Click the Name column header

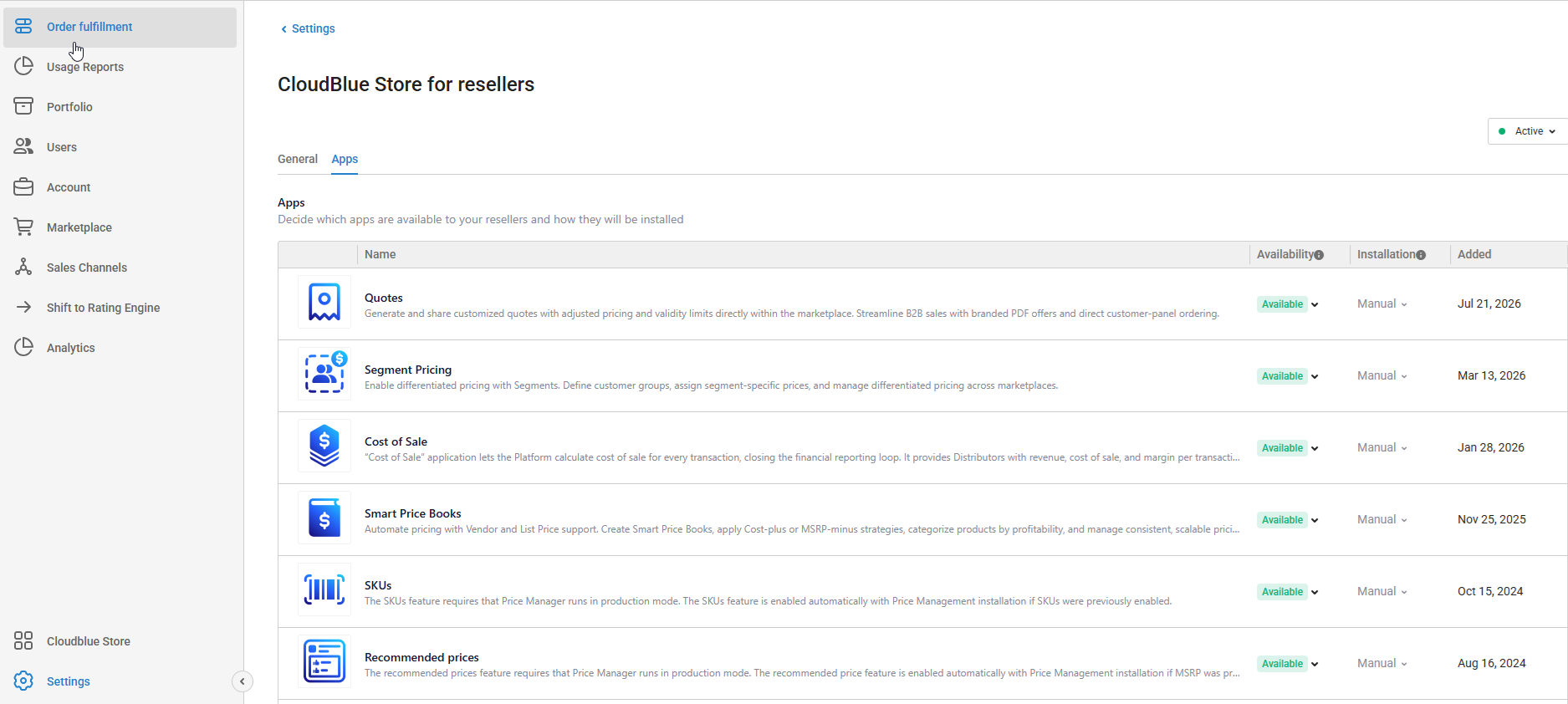pos(381,254)
